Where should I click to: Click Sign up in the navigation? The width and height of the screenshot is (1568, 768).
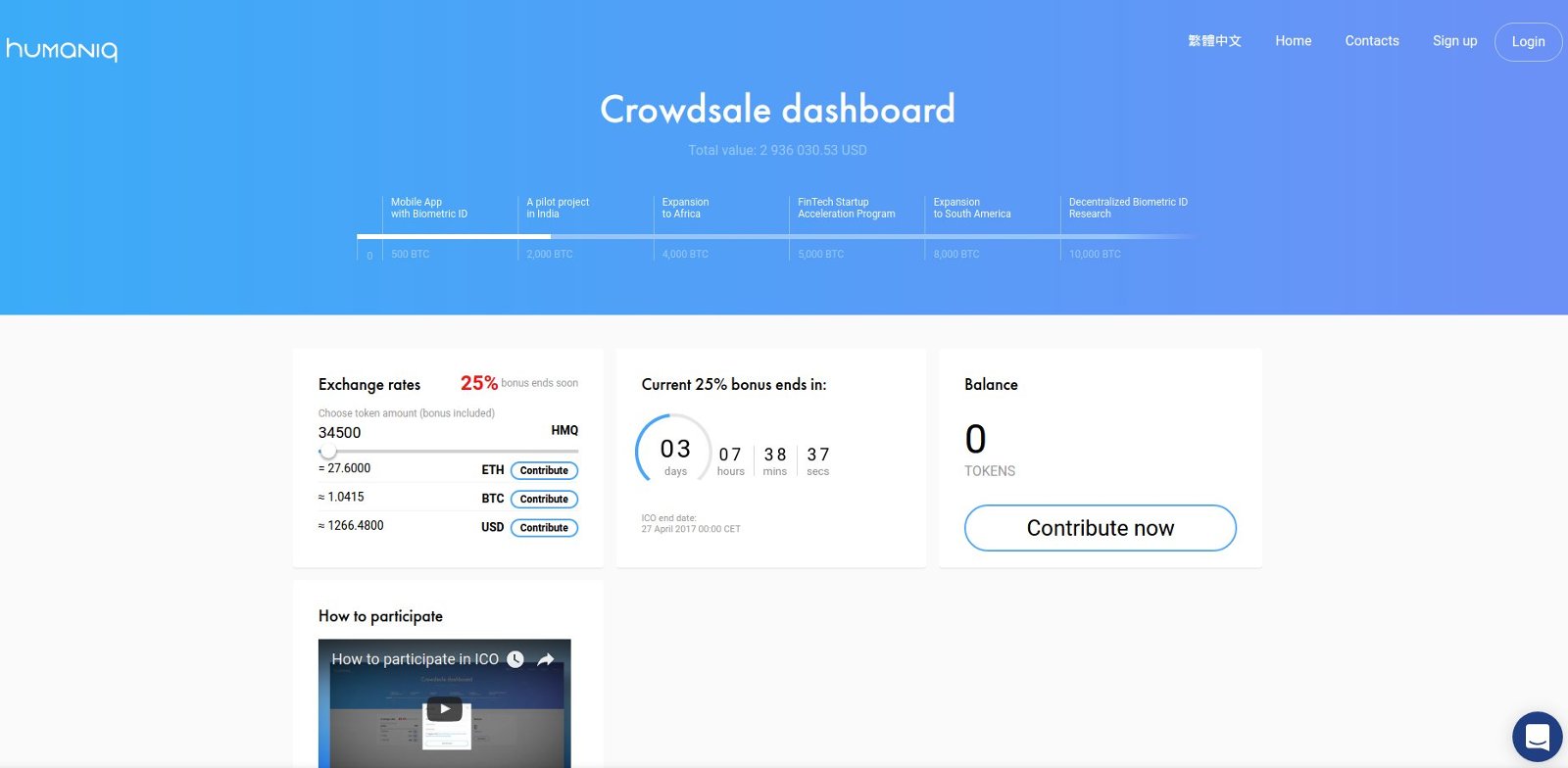click(1454, 41)
